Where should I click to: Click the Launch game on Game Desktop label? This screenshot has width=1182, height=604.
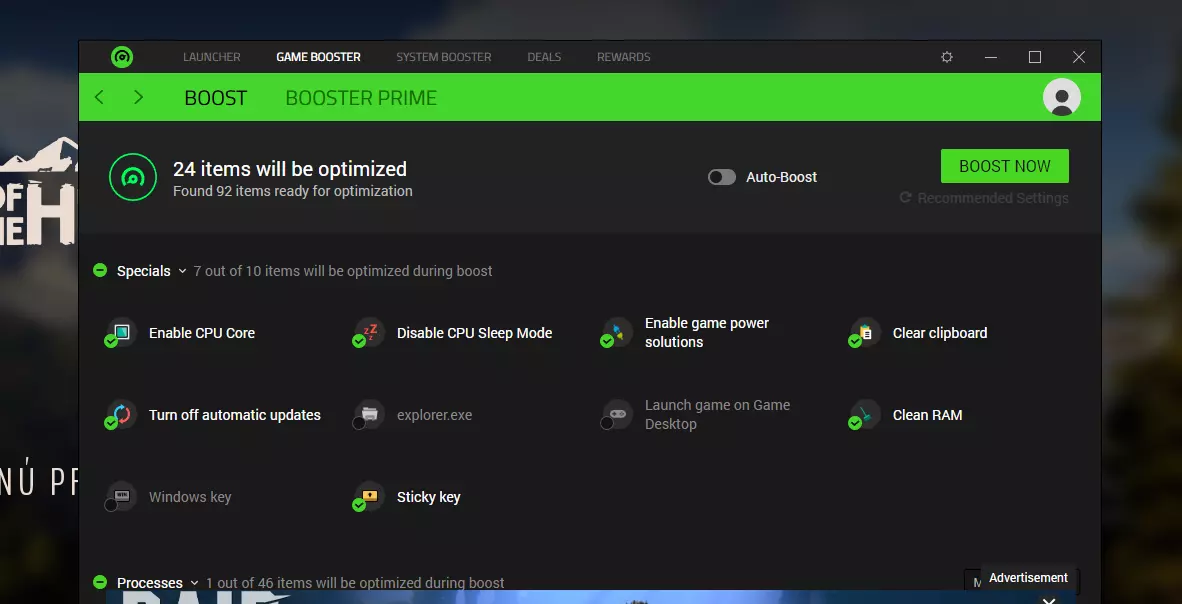point(718,415)
